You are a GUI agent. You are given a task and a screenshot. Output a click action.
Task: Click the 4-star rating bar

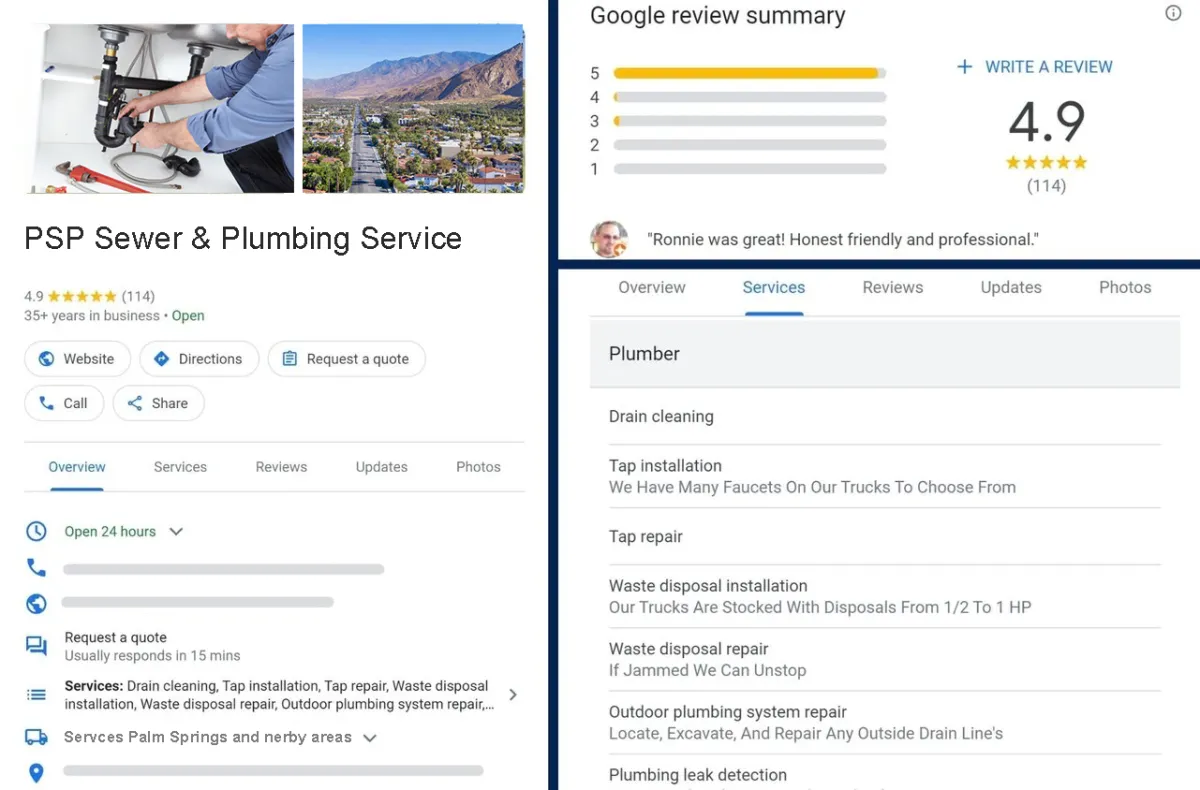click(x=750, y=97)
